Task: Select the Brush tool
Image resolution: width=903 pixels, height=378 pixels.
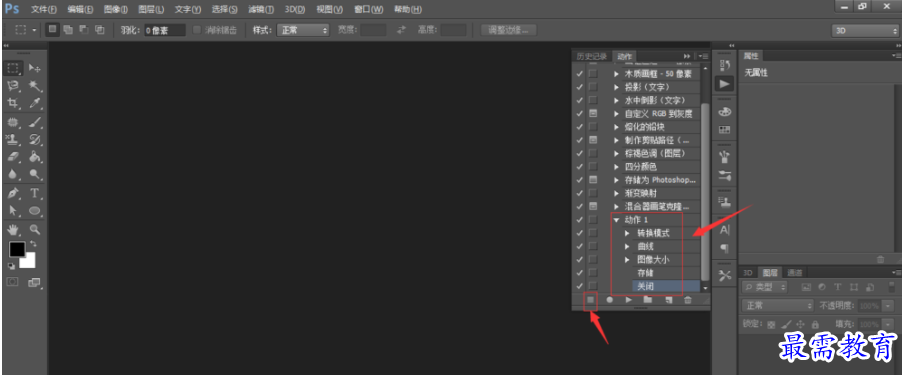Action: 35,122
